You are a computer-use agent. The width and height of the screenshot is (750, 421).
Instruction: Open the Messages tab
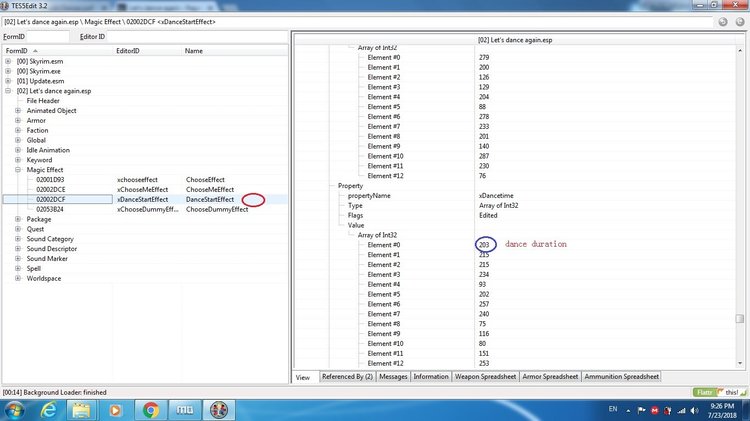[393, 377]
